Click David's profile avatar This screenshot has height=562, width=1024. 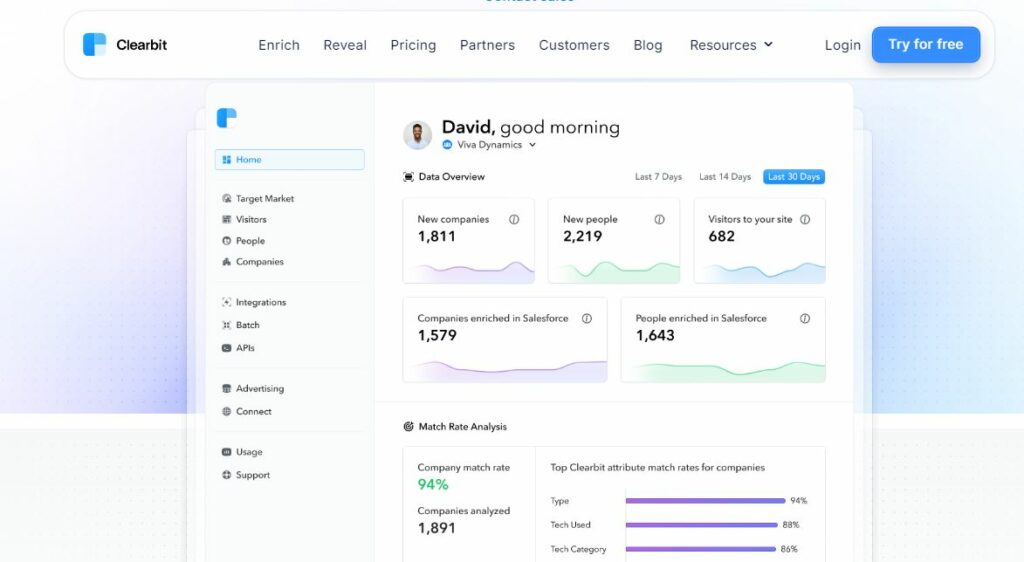coord(417,135)
